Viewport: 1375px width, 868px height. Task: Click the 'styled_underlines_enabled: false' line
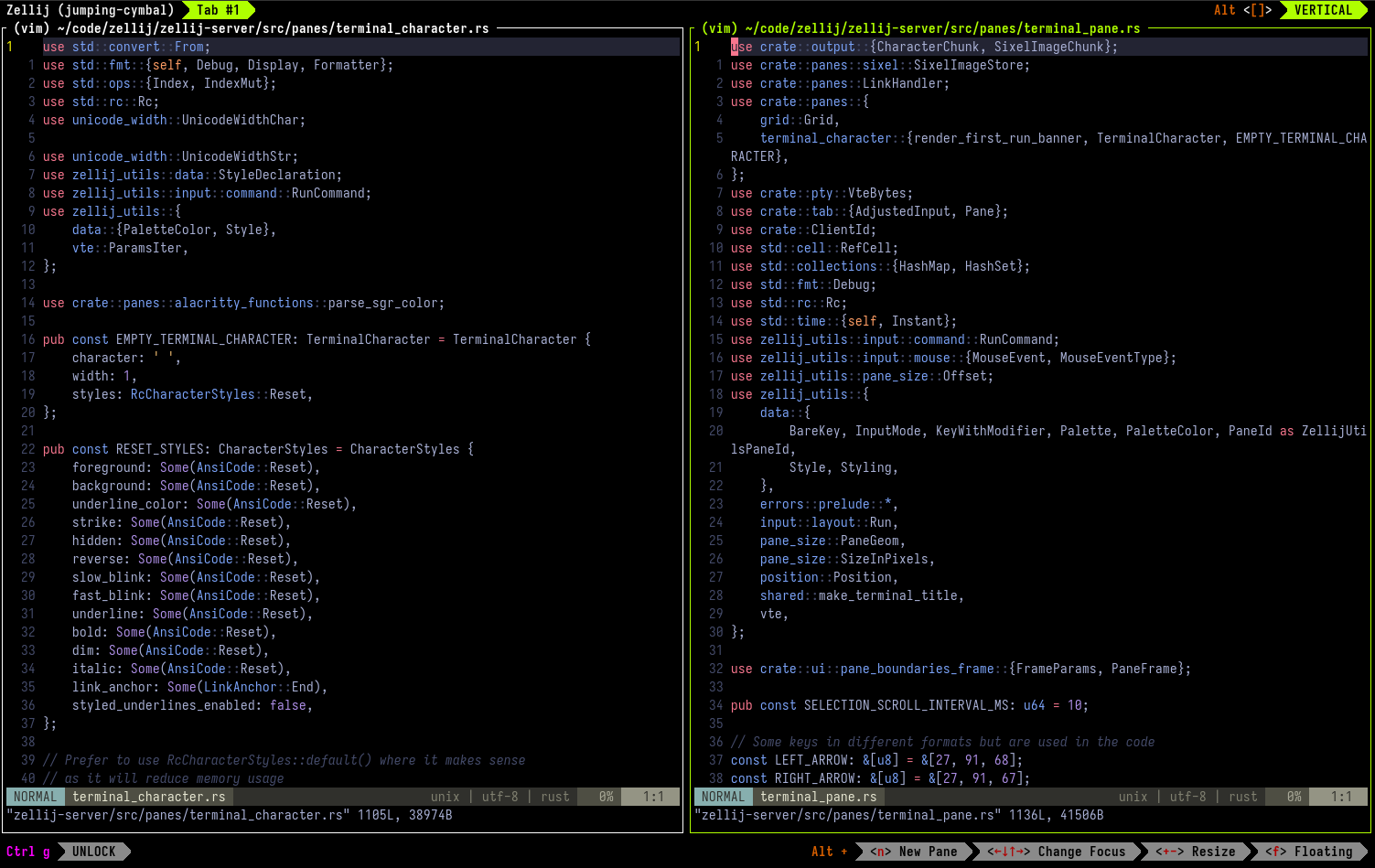click(x=193, y=705)
